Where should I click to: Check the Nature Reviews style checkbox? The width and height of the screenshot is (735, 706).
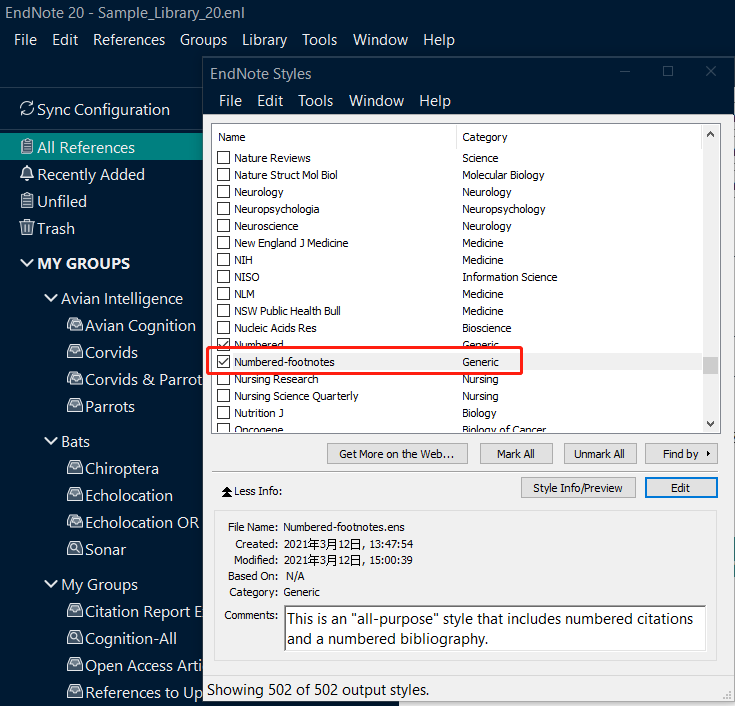pyautogui.click(x=224, y=158)
